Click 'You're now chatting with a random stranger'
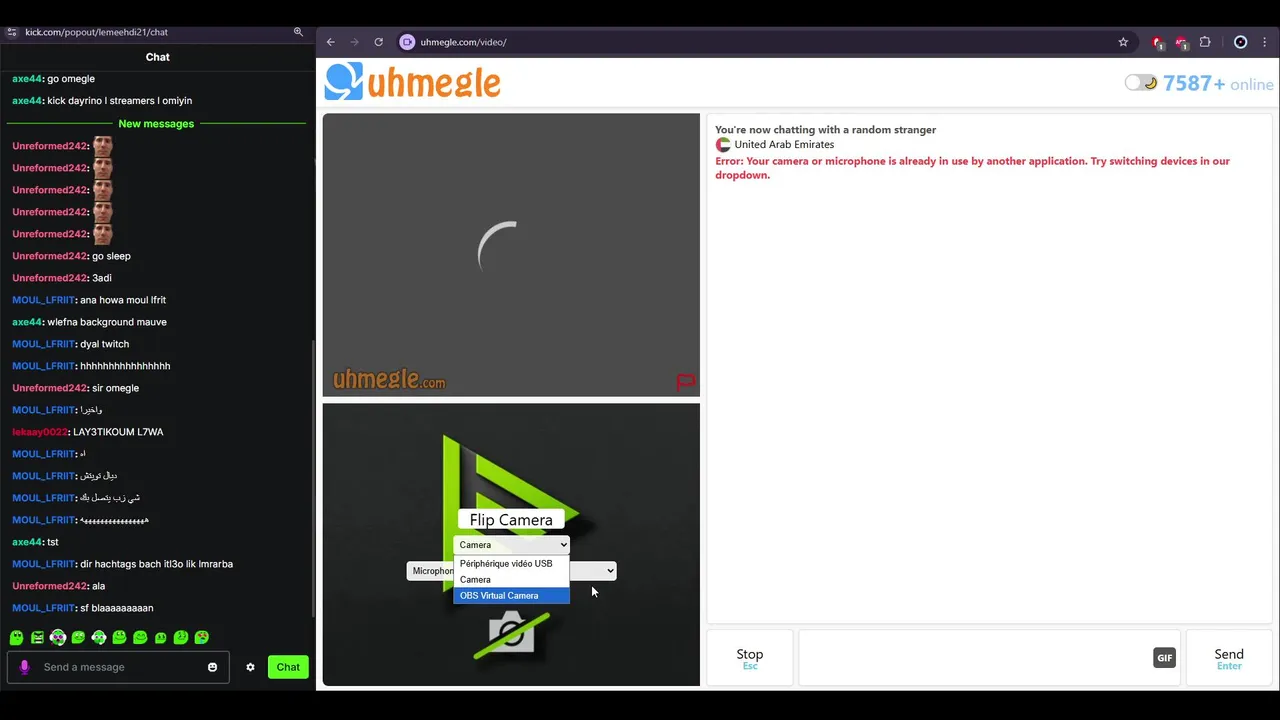Image resolution: width=1280 pixels, height=720 pixels. tap(825, 129)
